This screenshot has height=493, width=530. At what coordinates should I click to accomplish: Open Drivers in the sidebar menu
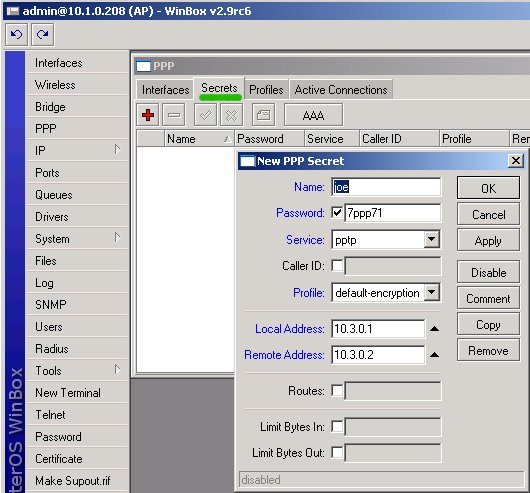(77, 217)
